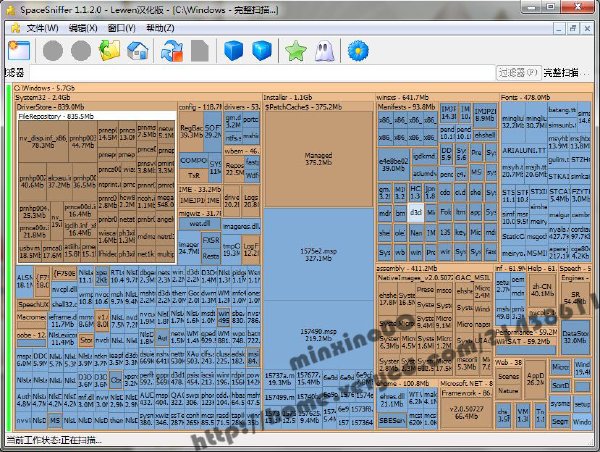This screenshot has height=452, width=600.
Task: Click the NlsLexicon 11.4Mb block
Action: (63, 338)
